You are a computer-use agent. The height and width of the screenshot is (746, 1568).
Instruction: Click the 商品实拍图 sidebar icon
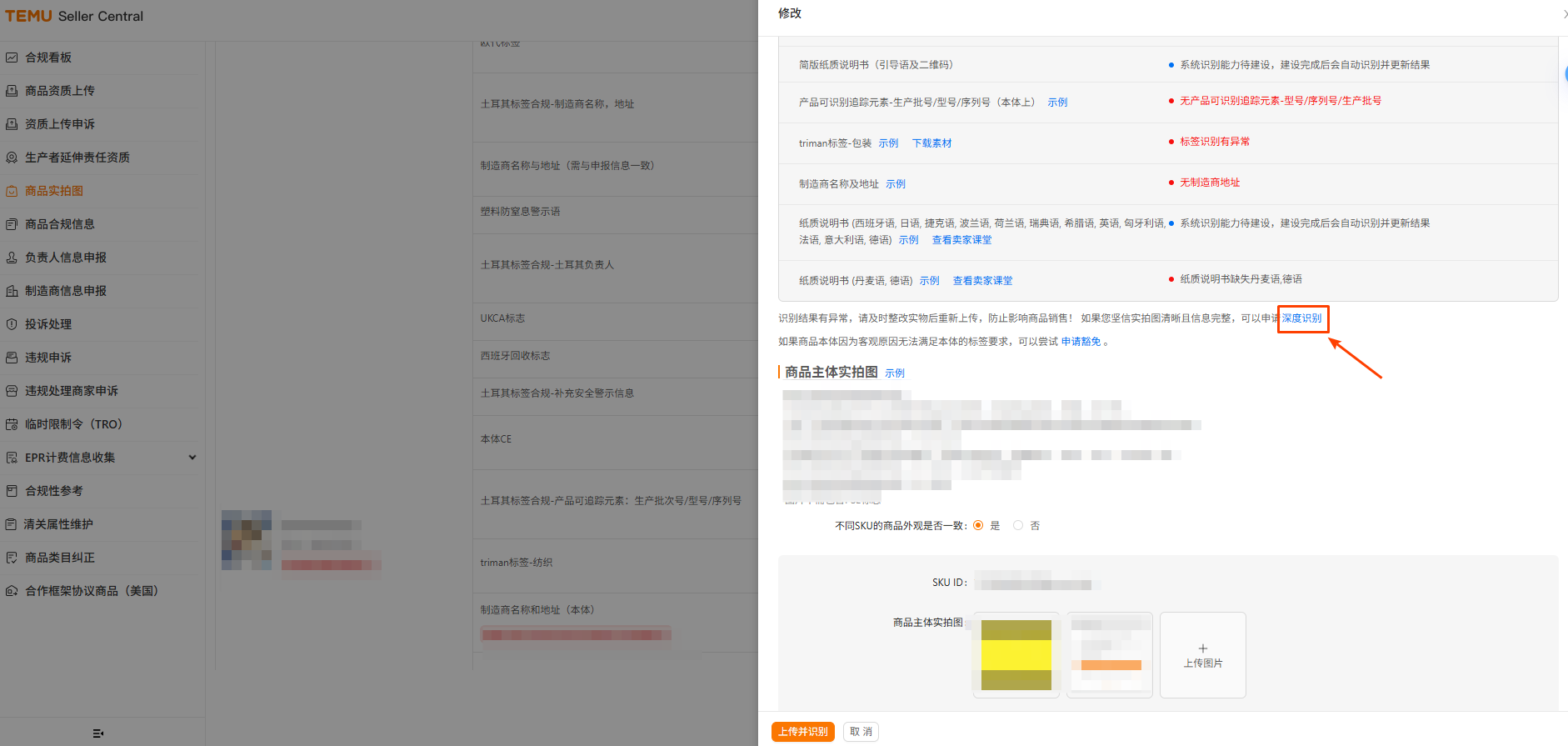coord(12,191)
